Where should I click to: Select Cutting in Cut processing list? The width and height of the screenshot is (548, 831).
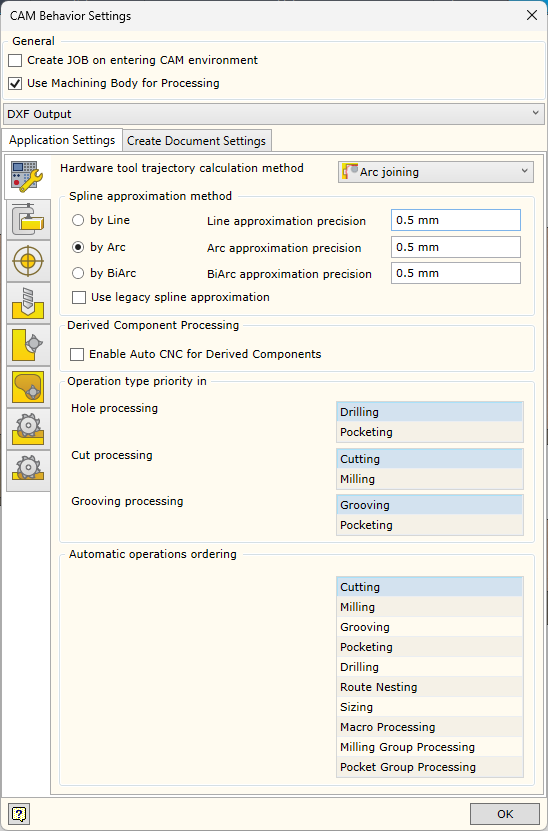pos(430,459)
